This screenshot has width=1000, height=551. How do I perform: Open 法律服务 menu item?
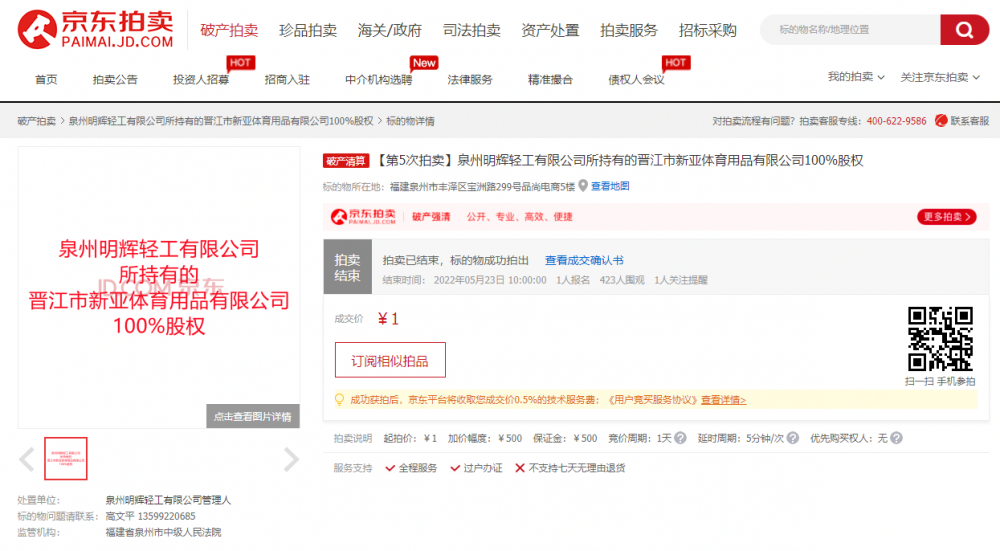[x=470, y=80]
